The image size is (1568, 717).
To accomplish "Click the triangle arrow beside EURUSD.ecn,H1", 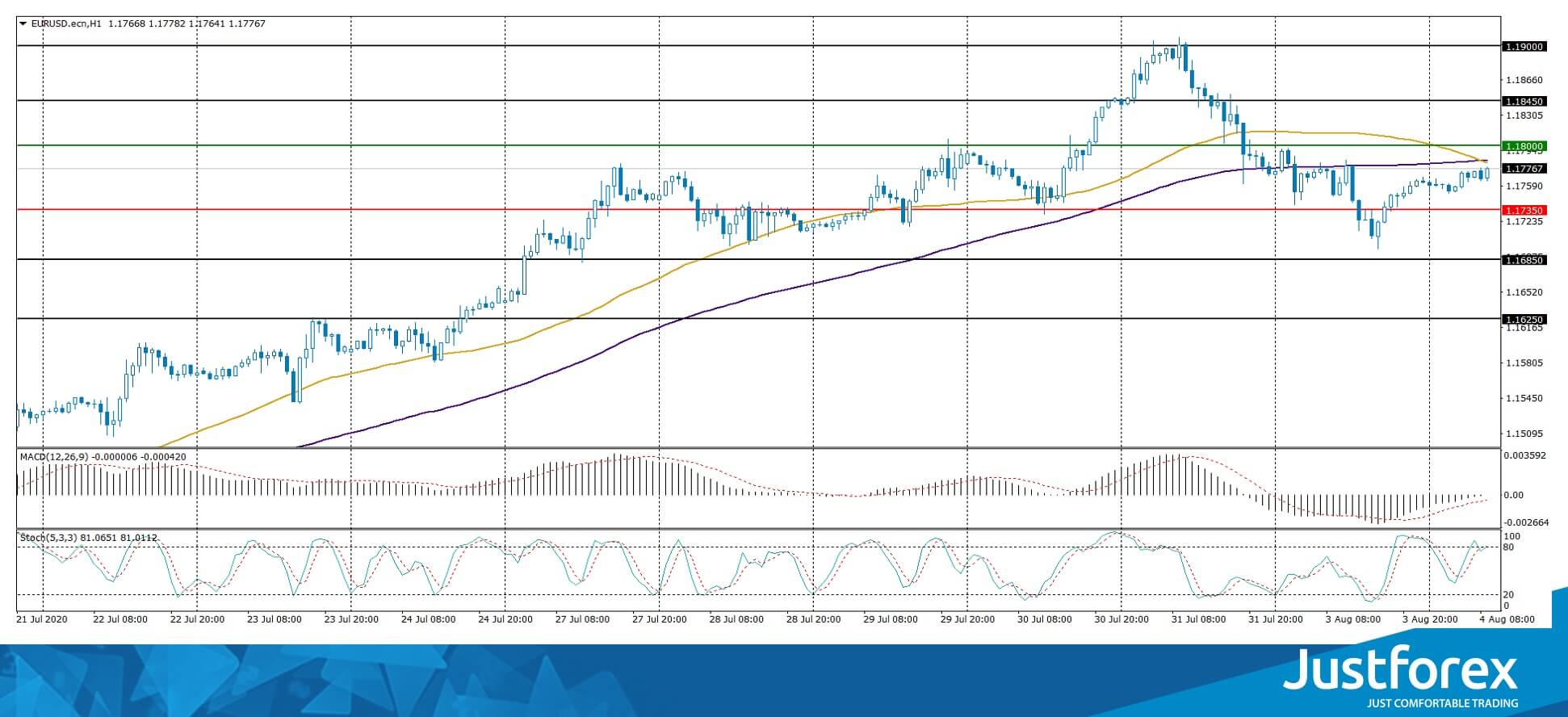I will 23,24.
